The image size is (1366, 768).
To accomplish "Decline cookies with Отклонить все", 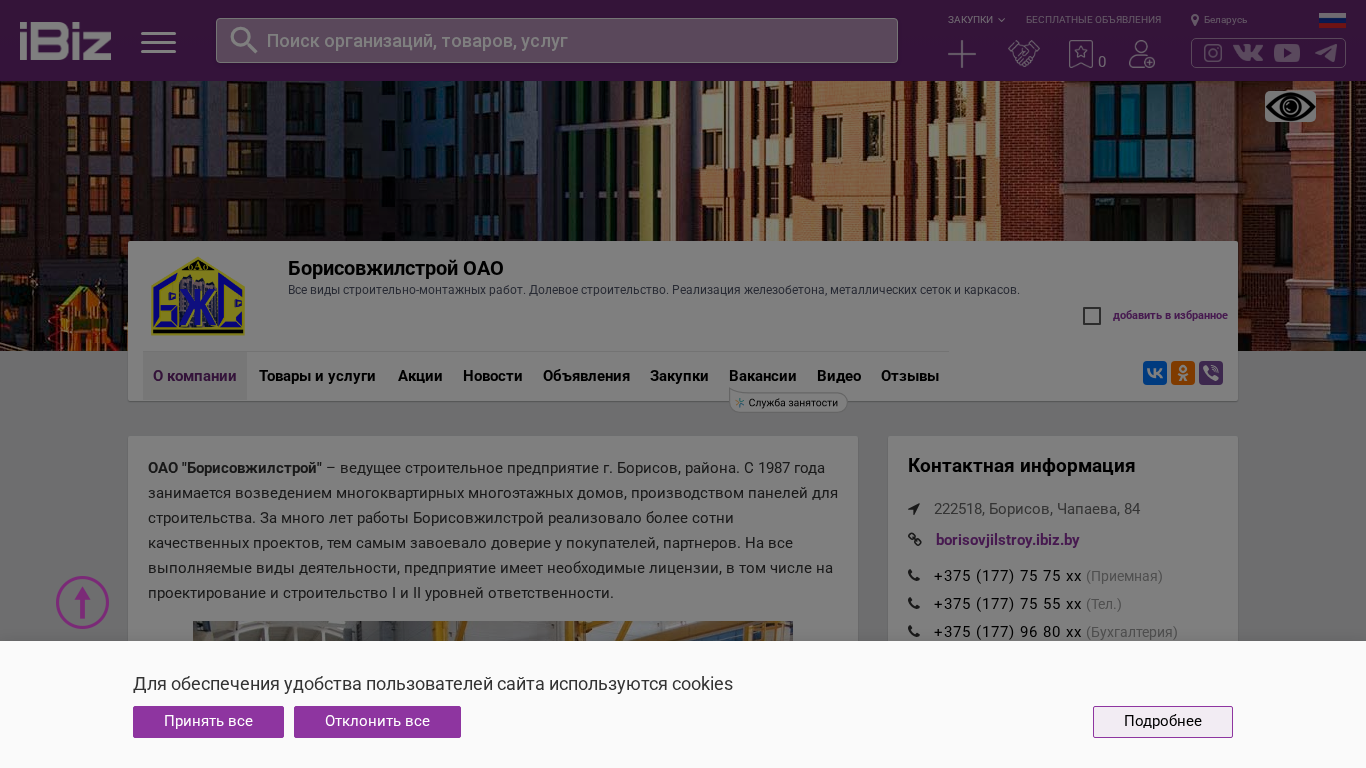I will (x=377, y=722).
